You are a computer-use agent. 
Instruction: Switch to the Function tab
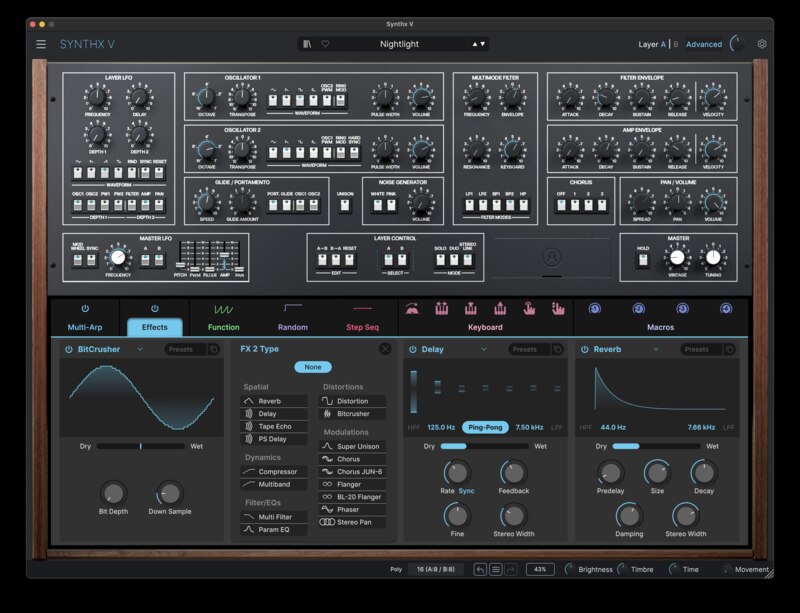point(223,327)
